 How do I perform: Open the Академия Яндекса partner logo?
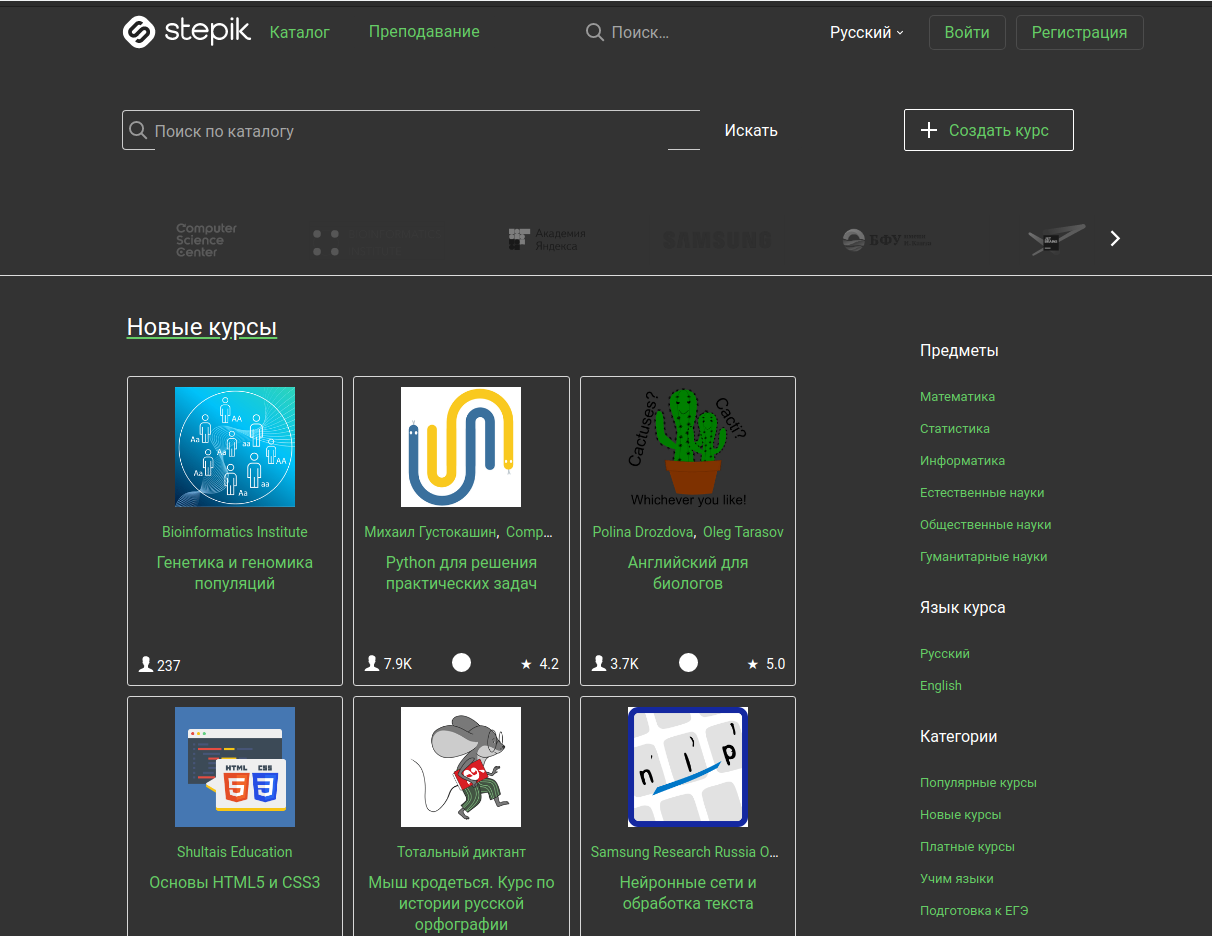coord(546,240)
